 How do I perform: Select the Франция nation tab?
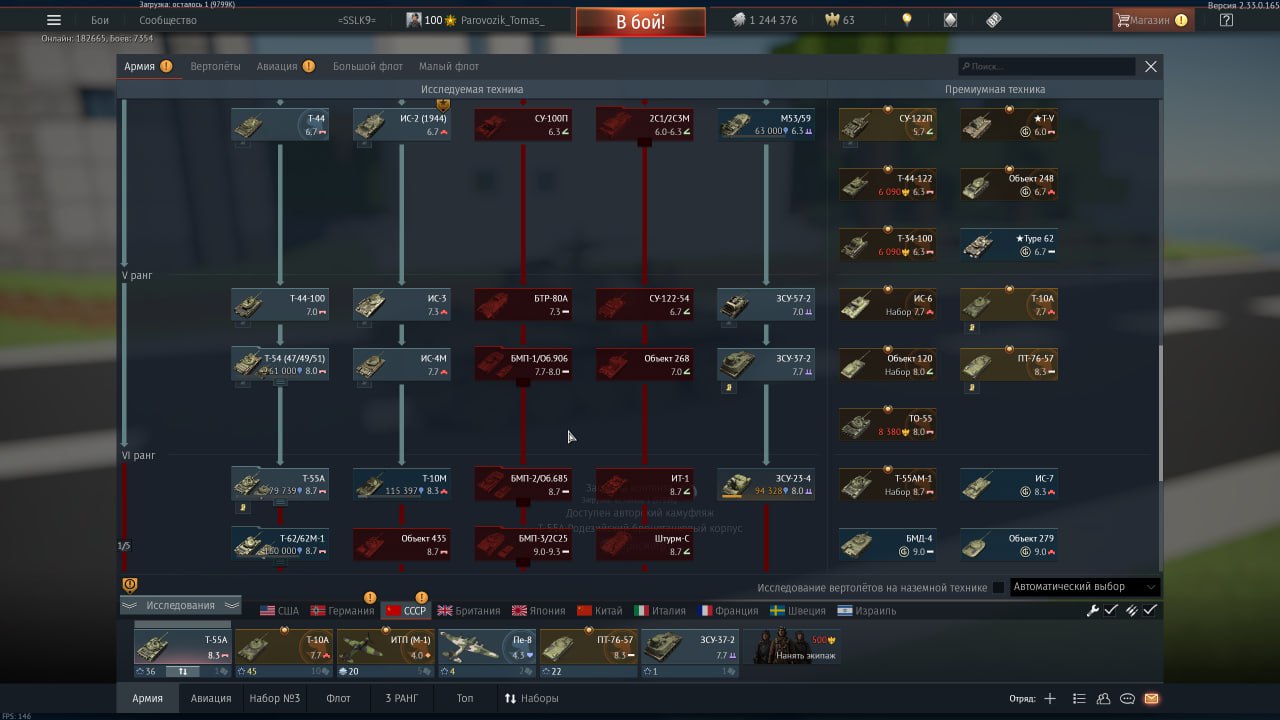tap(729, 610)
